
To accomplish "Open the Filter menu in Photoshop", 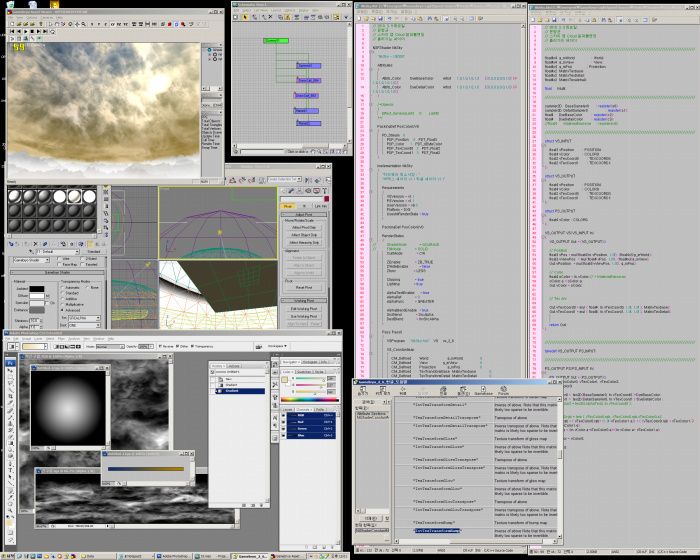I will 61,339.
